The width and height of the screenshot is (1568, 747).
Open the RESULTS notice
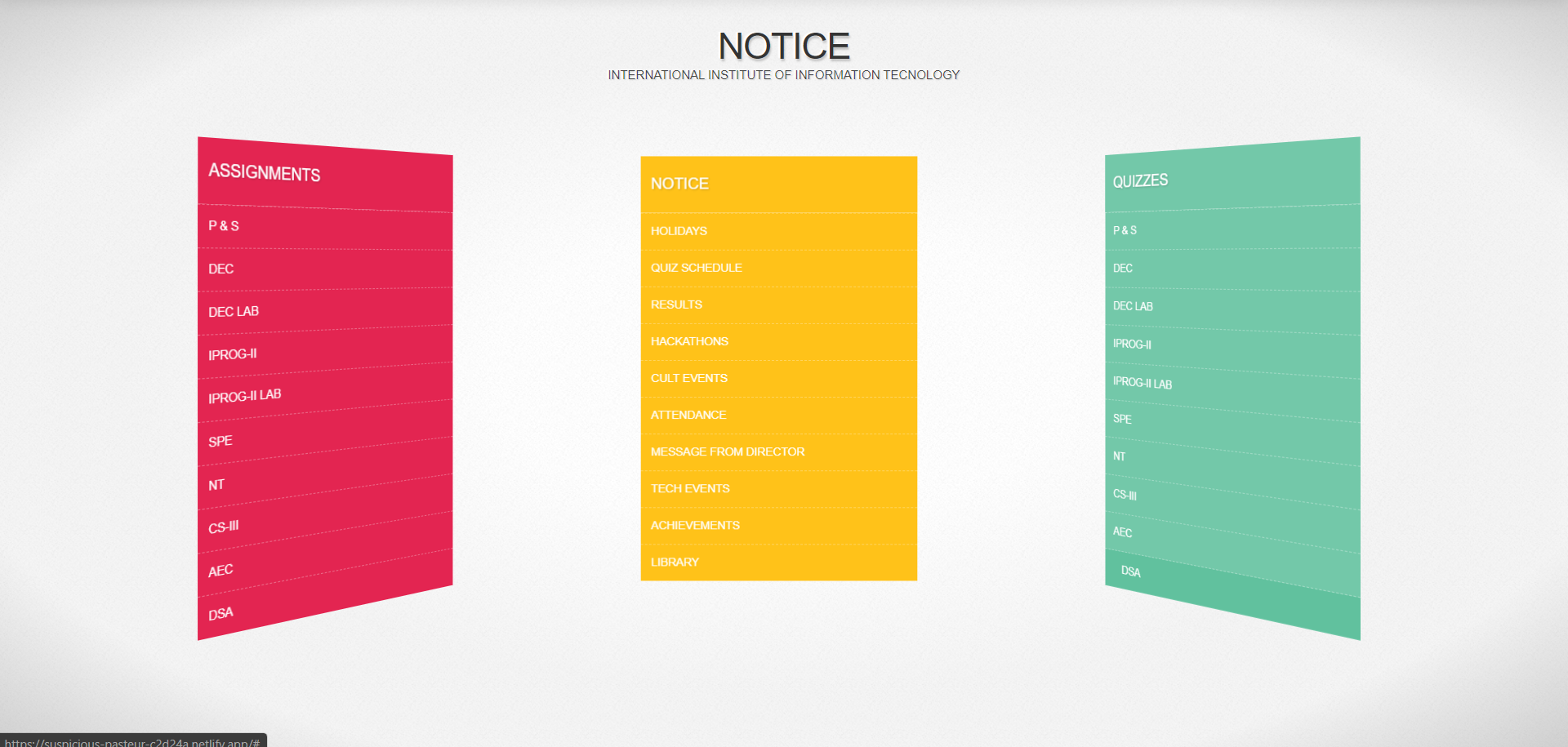click(779, 305)
